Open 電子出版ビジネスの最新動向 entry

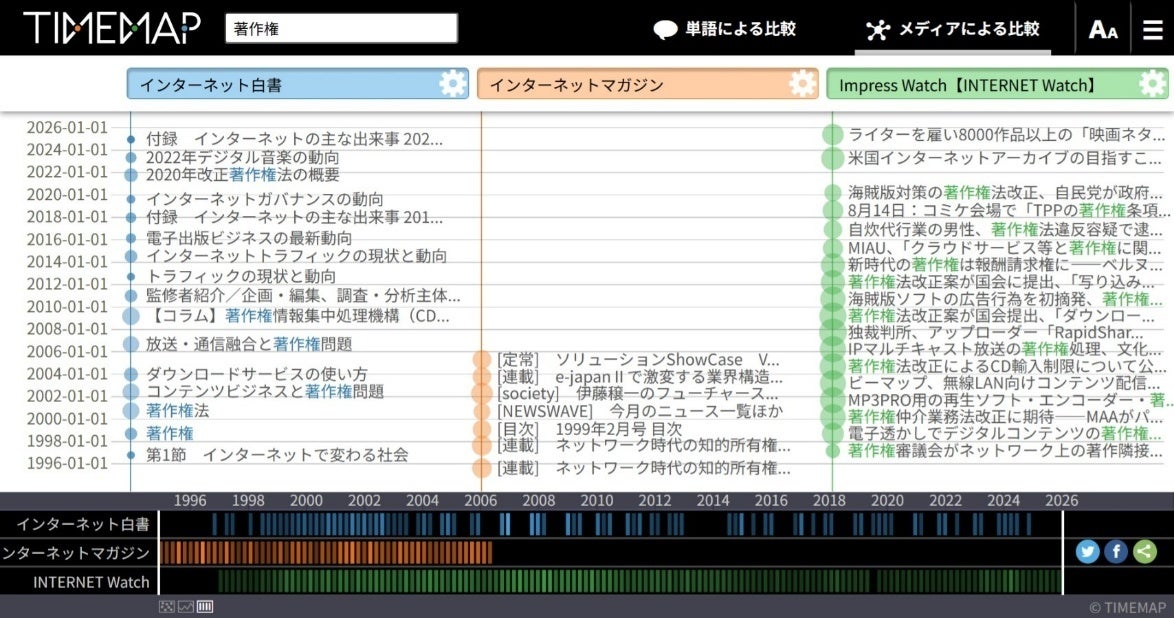coord(249,238)
